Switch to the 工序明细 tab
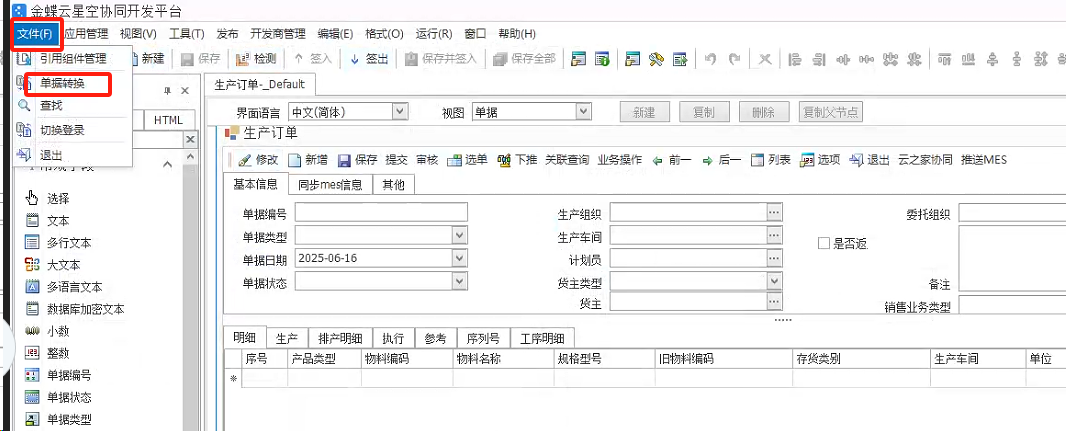 point(542,338)
